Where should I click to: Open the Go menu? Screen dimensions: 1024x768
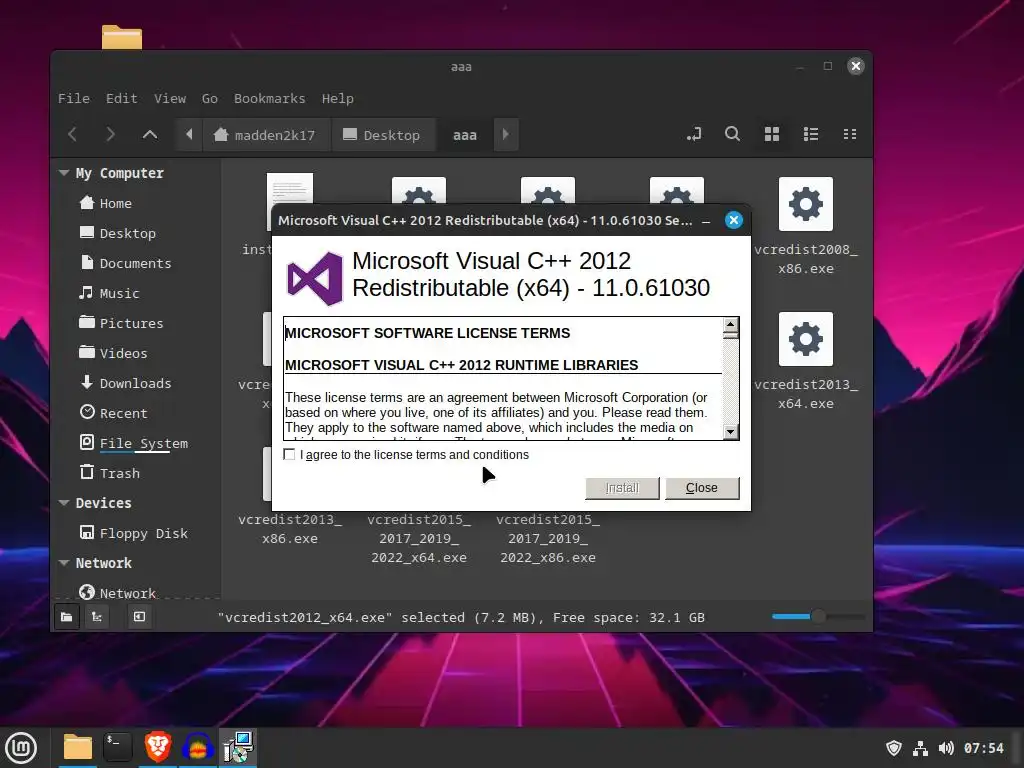point(210,99)
